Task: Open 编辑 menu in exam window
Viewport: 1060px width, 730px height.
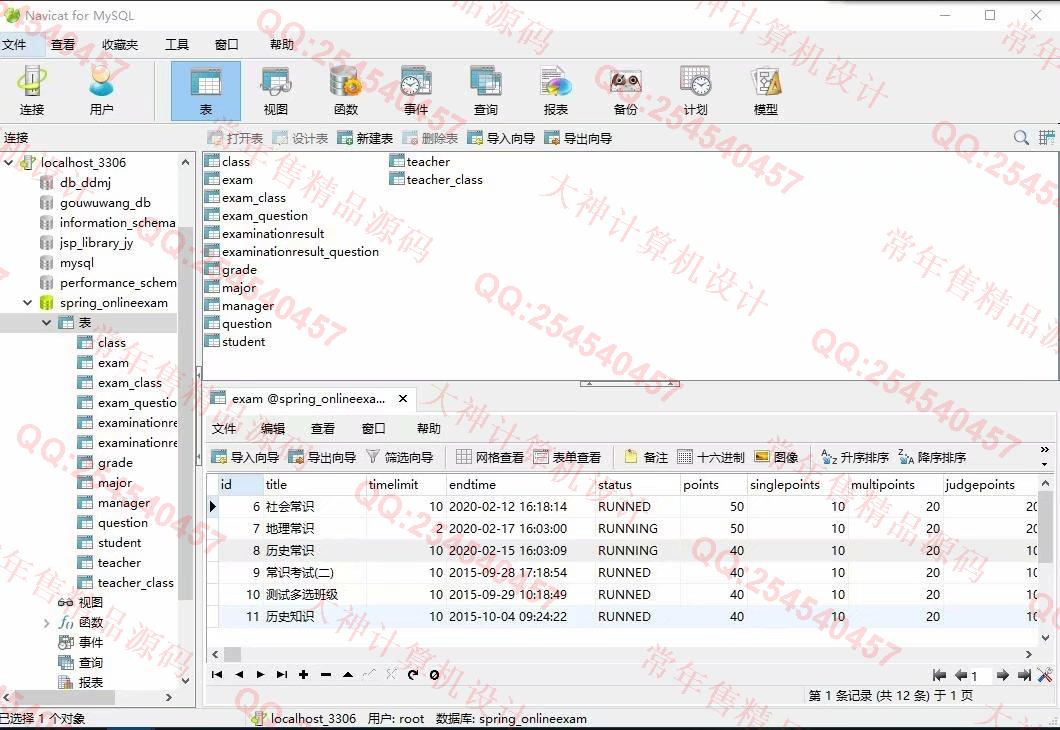Action: [x=273, y=429]
